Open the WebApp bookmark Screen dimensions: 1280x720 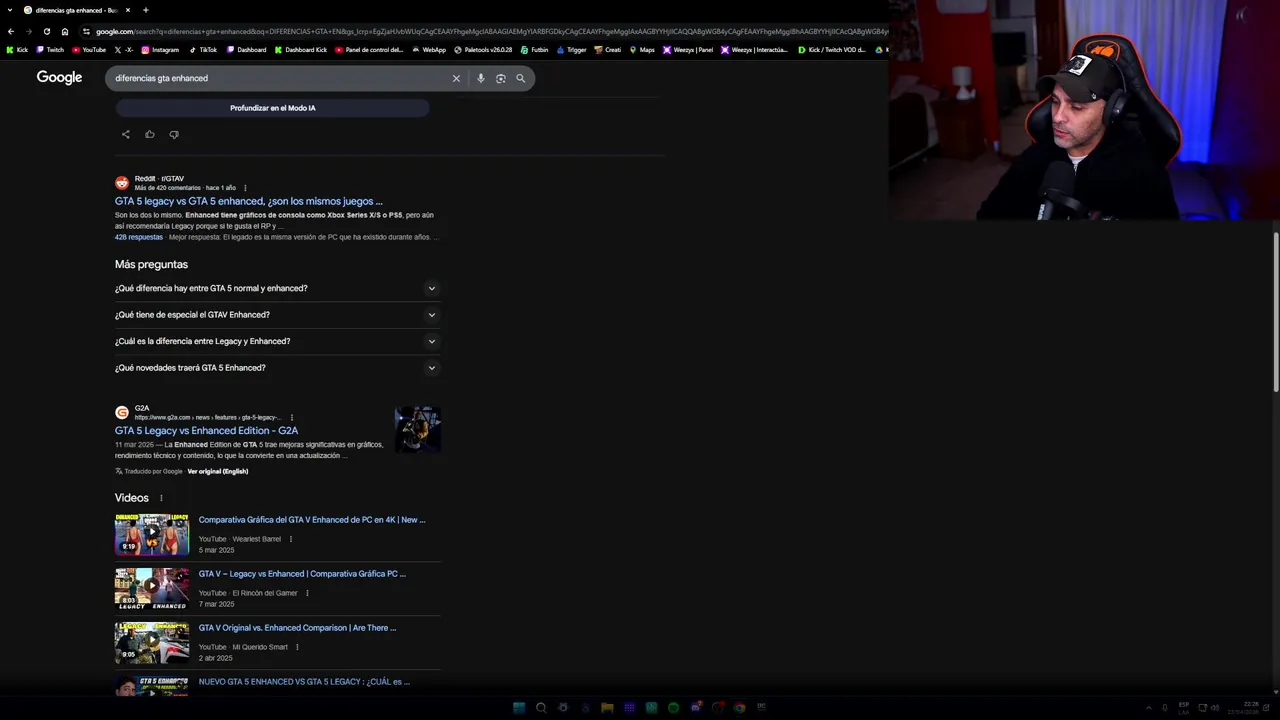click(428, 50)
